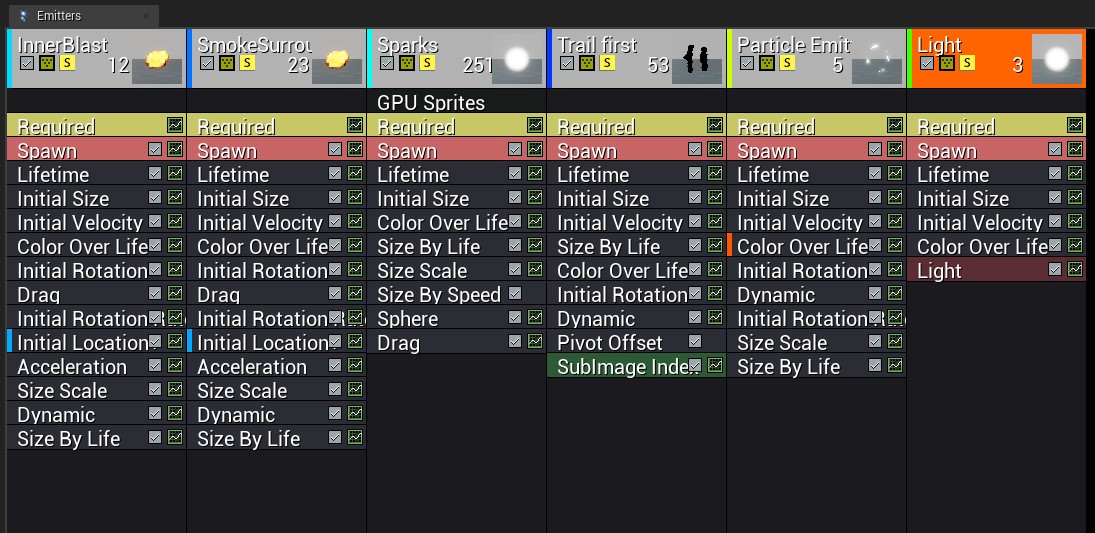
Task: Disable the SmokeSurround emitter checkbox
Action: tap(207, 63)
